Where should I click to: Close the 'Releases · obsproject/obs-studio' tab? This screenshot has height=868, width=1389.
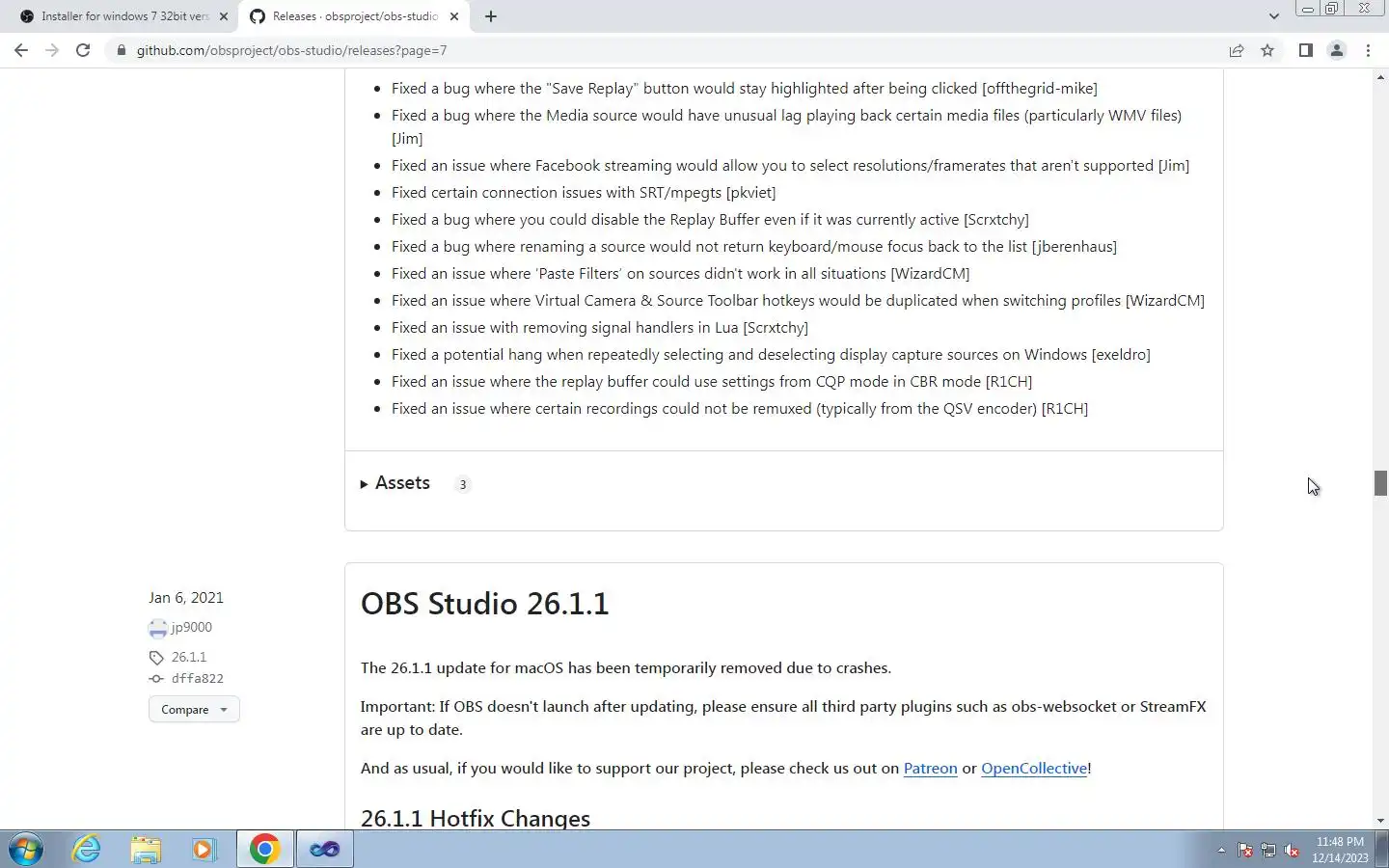tap(454, 16)
